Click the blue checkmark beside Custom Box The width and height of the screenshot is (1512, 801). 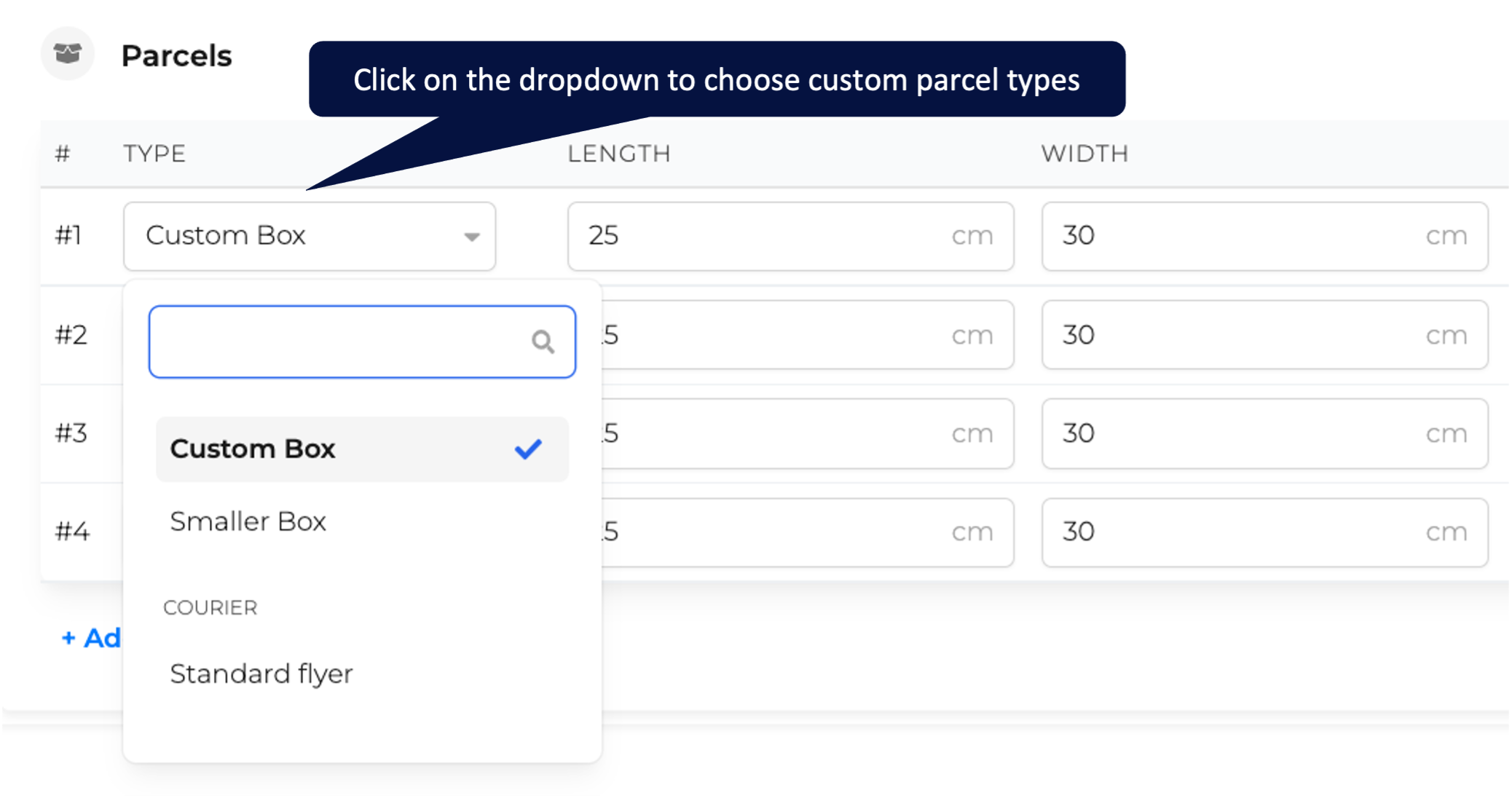528,449
